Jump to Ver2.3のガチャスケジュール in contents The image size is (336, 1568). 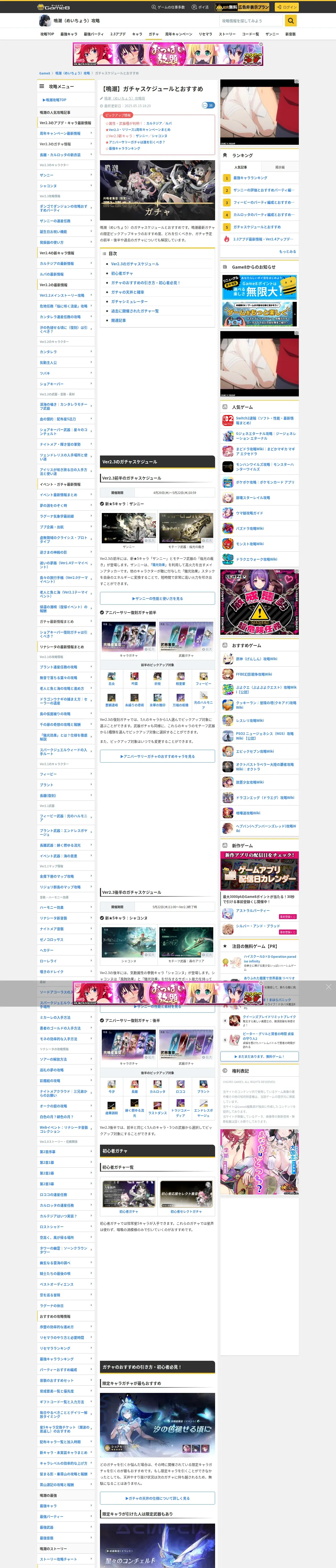(135, 264)
